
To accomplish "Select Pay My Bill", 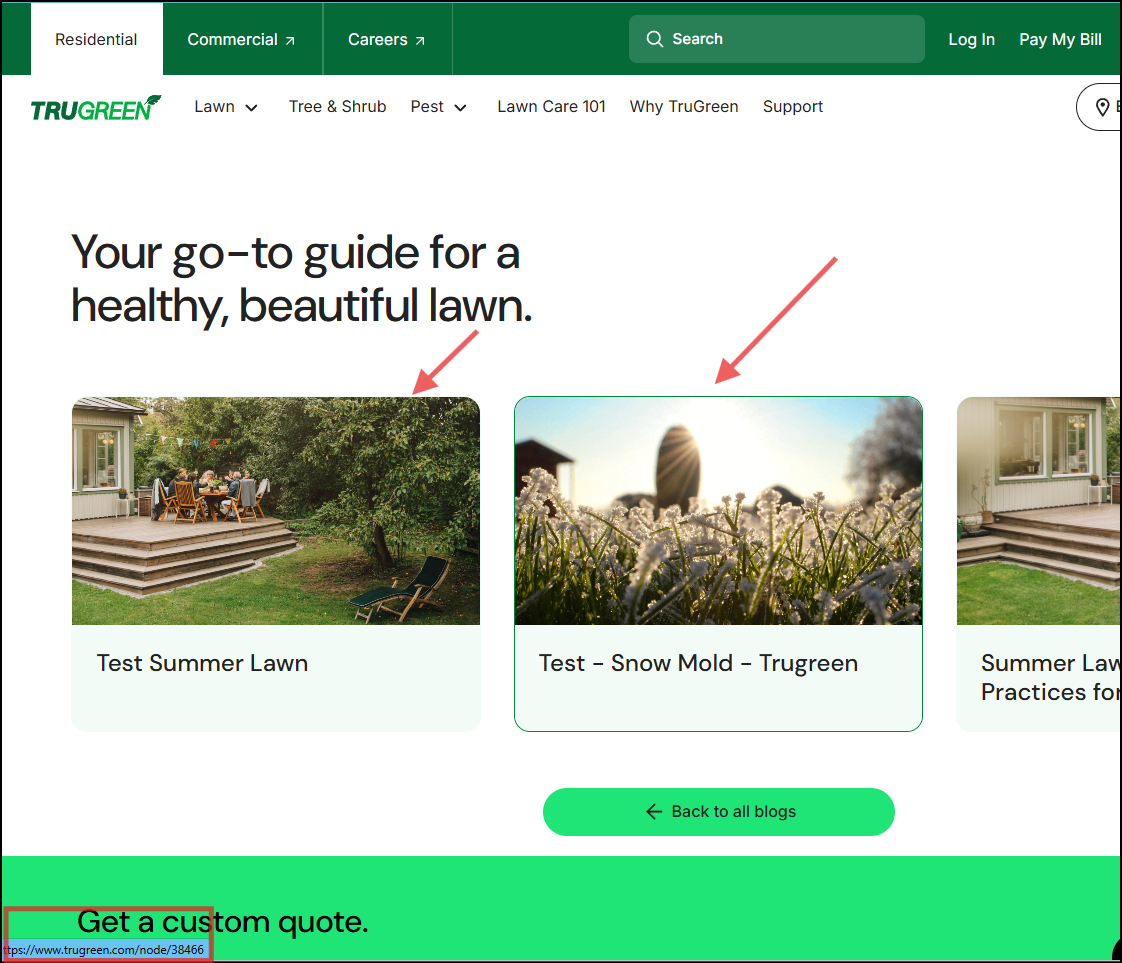I will [1060, 39].
